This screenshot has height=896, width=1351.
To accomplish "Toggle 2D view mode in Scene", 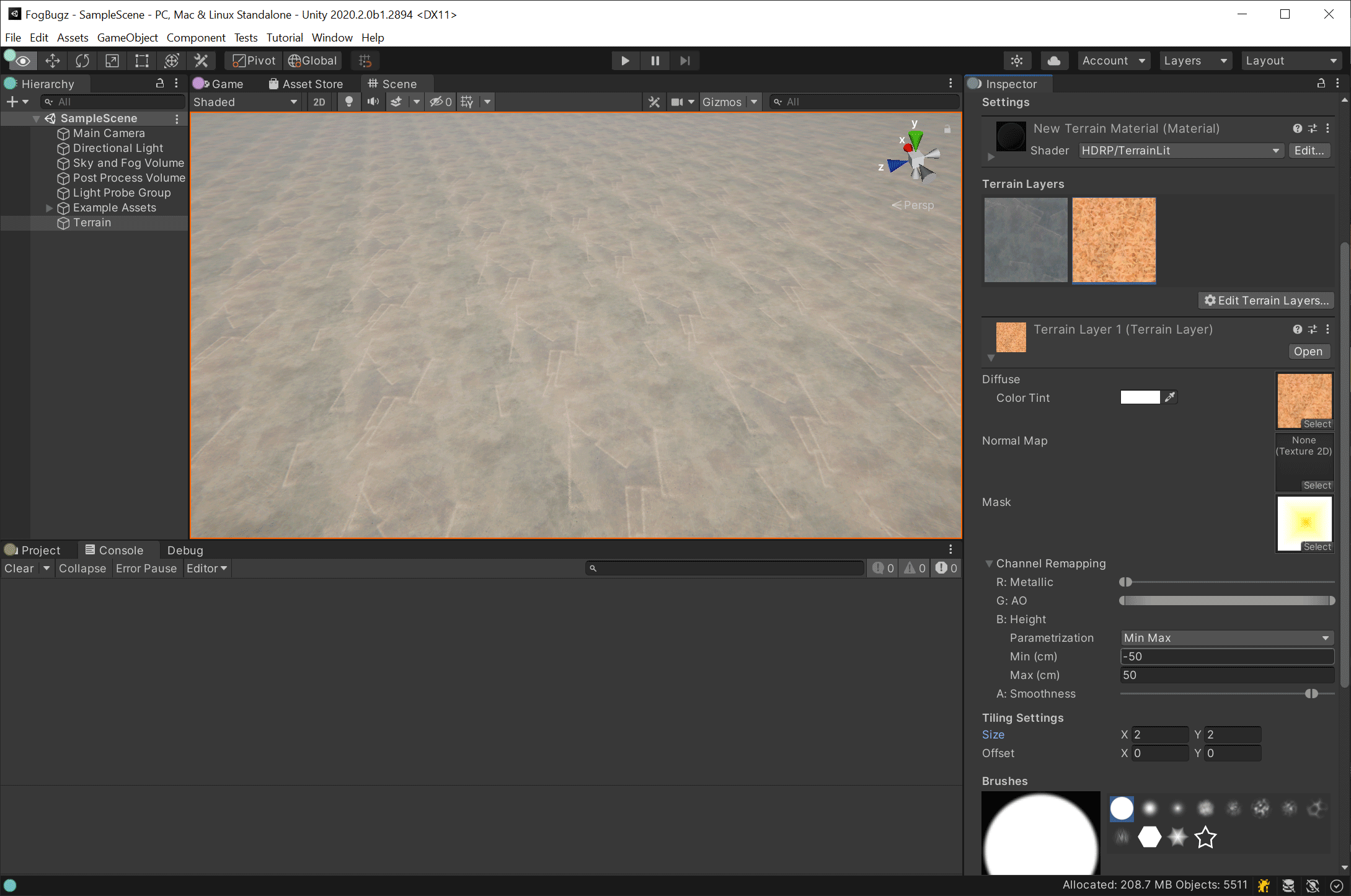I will pos(319,102).
